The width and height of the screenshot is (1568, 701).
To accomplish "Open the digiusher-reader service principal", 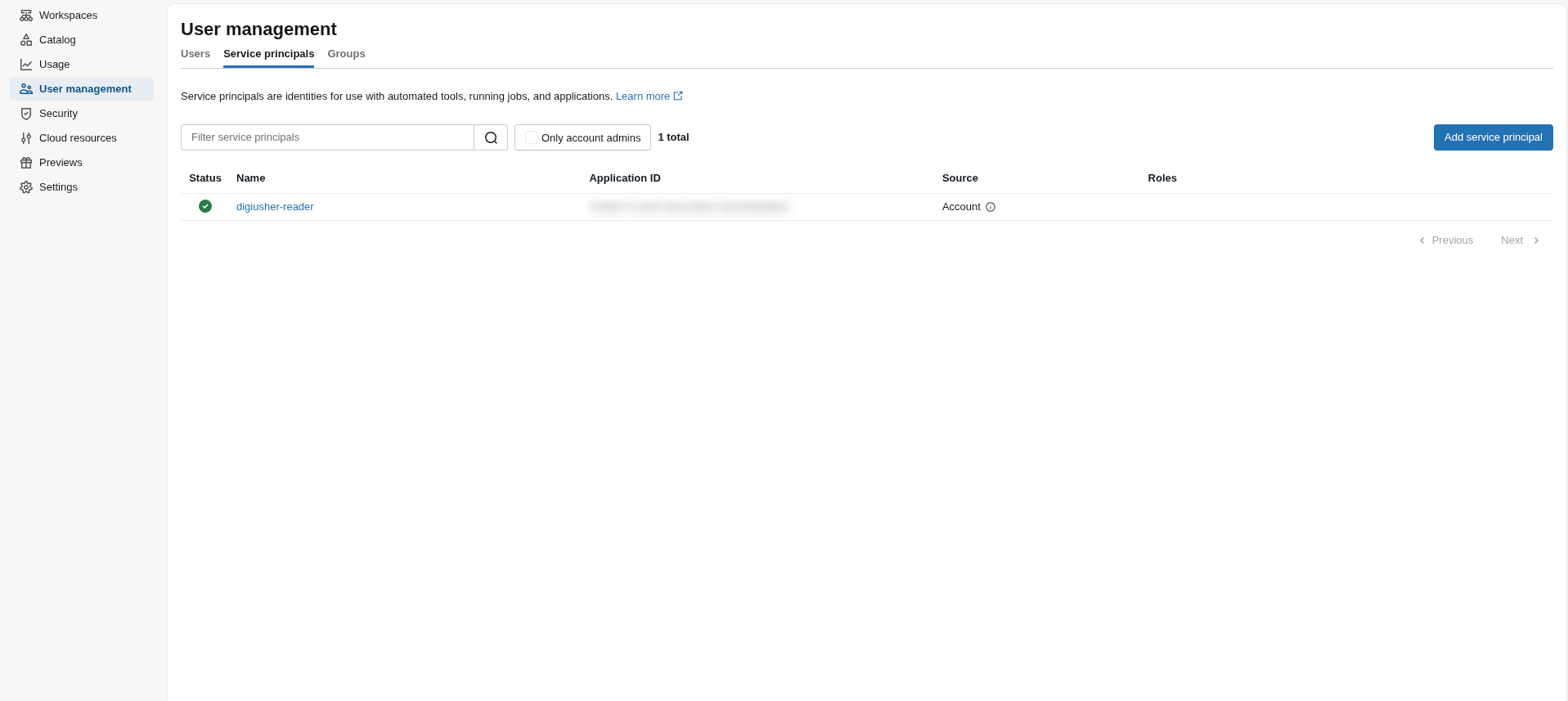I will point(275,207).
